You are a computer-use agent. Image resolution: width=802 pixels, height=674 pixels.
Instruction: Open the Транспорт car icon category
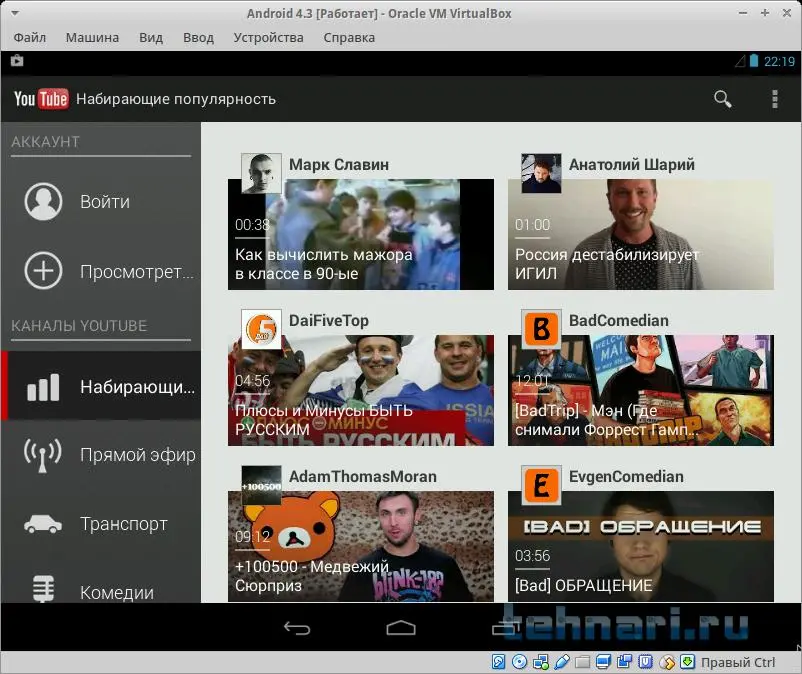click(x=43, y=524)
